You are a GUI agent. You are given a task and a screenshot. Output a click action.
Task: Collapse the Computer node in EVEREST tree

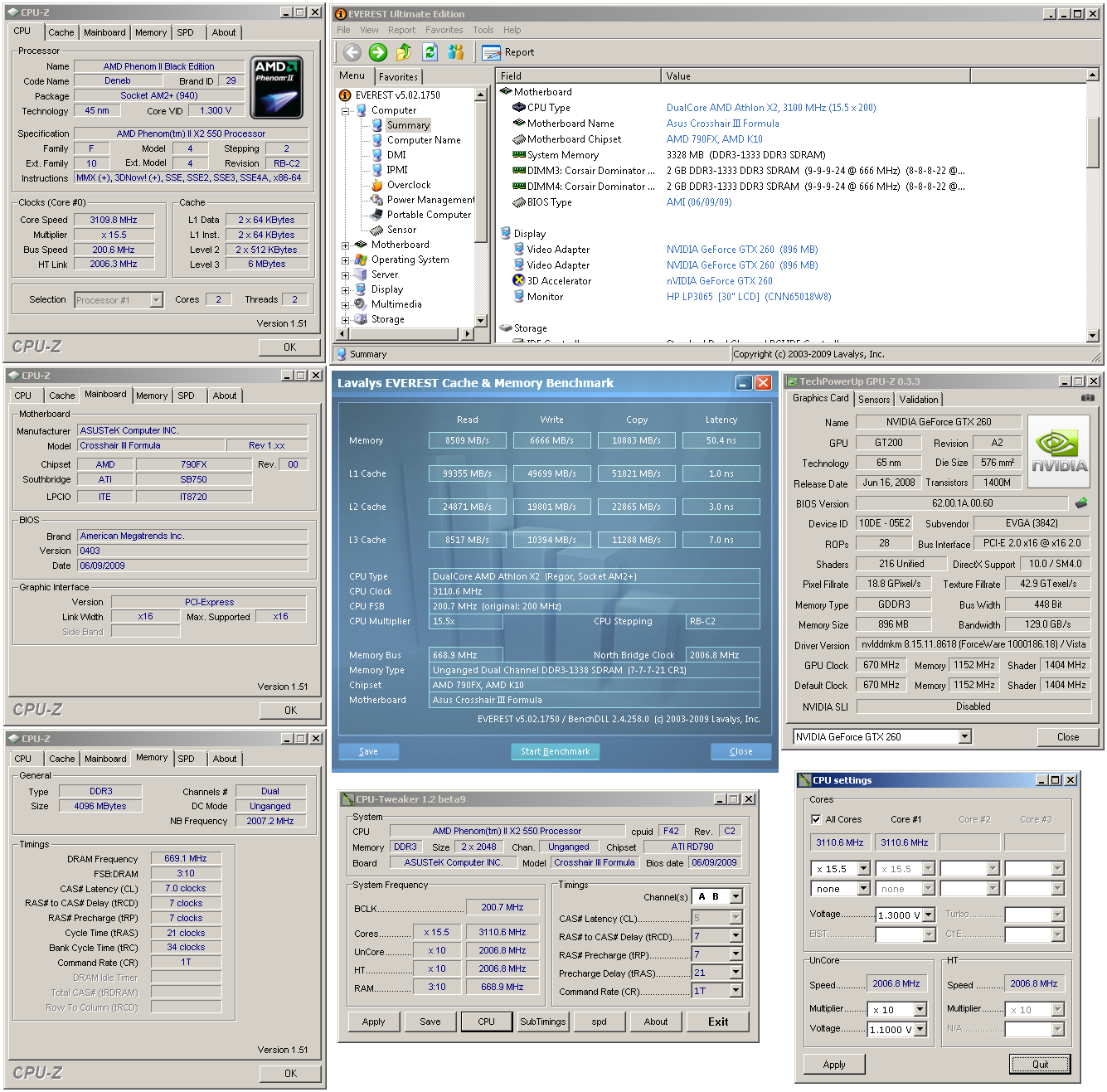[x=346, y=110]
